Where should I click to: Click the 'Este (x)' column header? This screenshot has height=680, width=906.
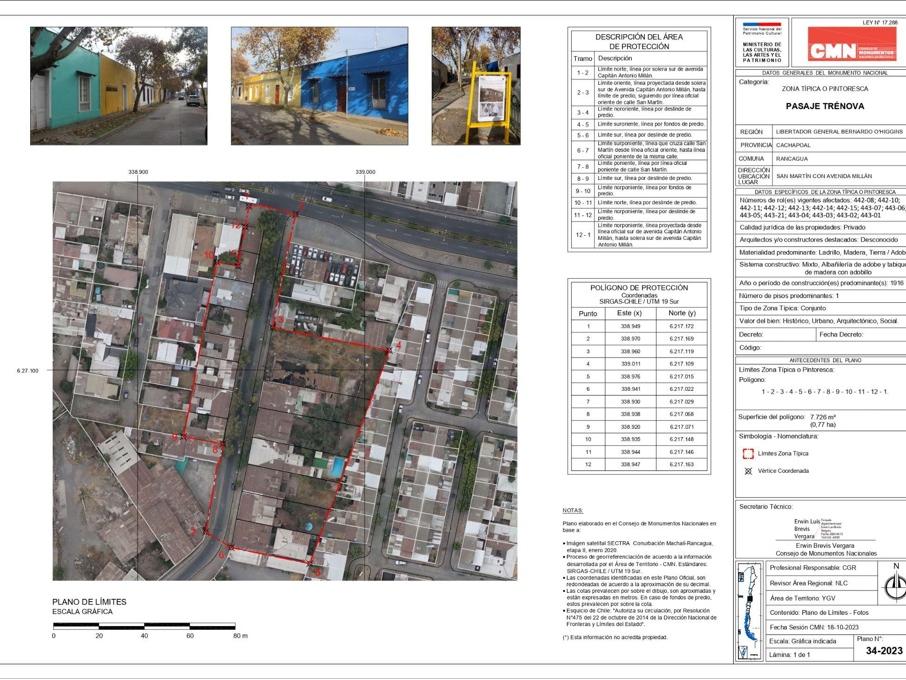pyautogui.click(x=629, y=313)
